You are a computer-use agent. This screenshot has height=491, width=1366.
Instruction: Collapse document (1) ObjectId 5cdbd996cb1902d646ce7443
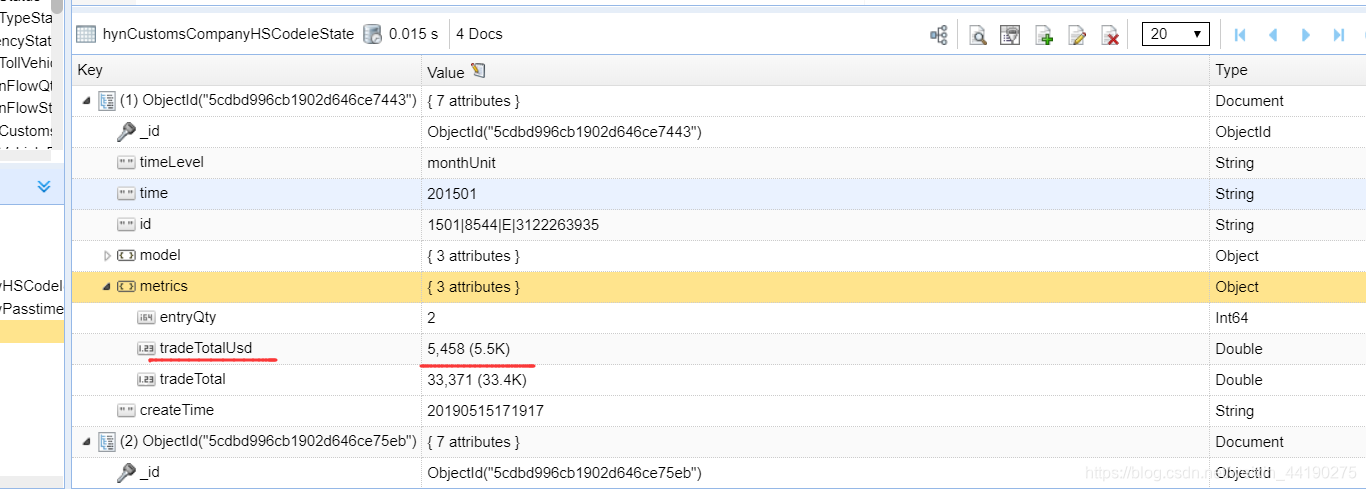87,101
